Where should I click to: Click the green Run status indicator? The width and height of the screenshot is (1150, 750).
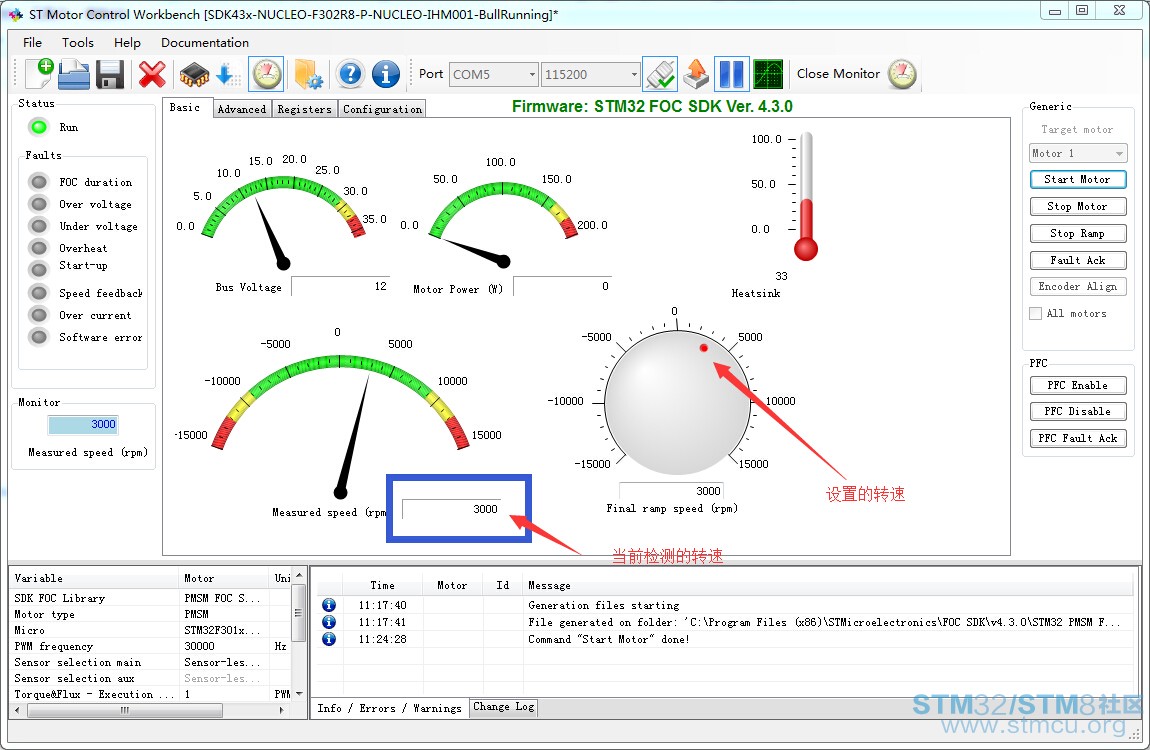point(38,127)
